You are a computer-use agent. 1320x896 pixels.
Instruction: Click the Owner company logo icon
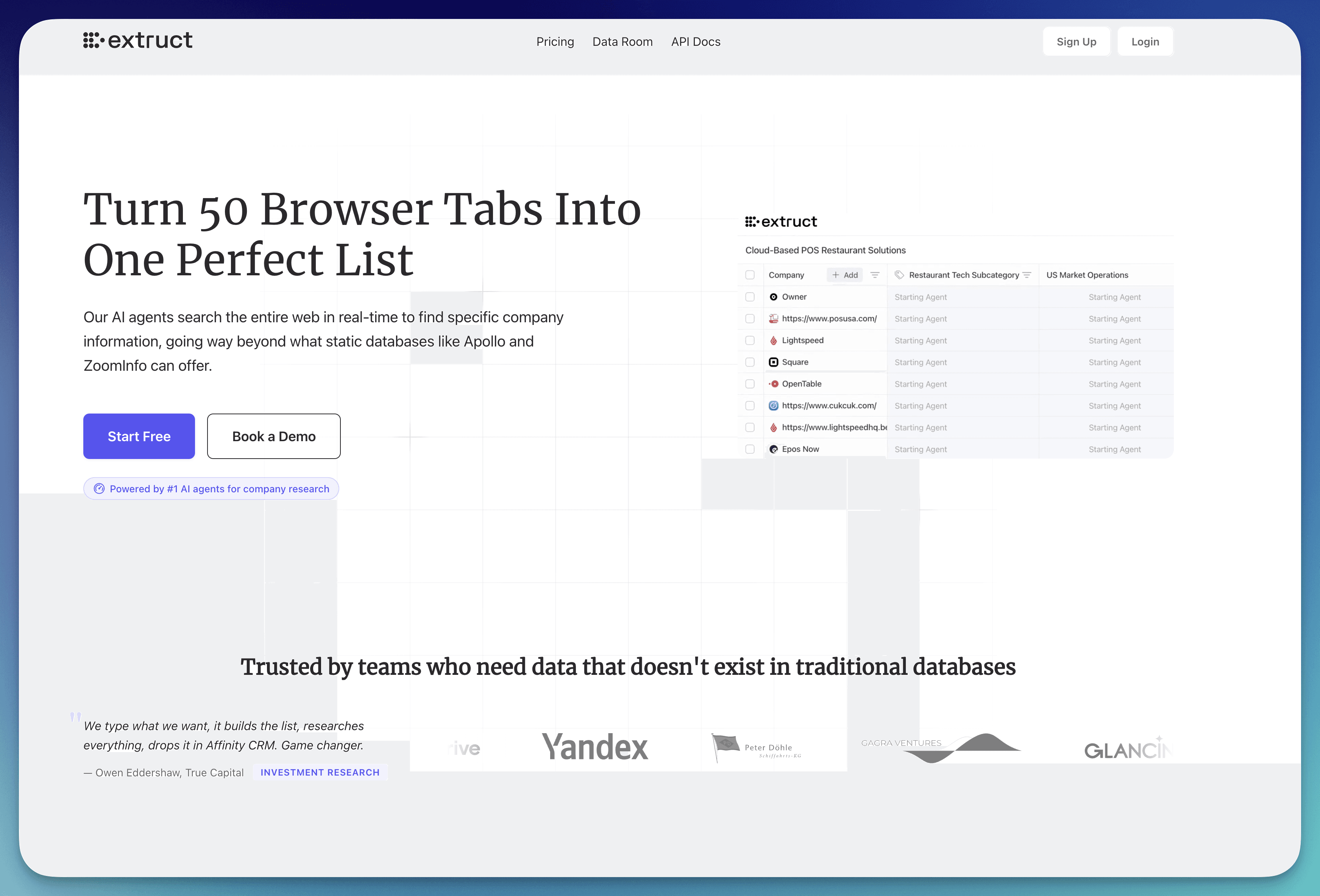pyautogui.click(x=773, y=297)
